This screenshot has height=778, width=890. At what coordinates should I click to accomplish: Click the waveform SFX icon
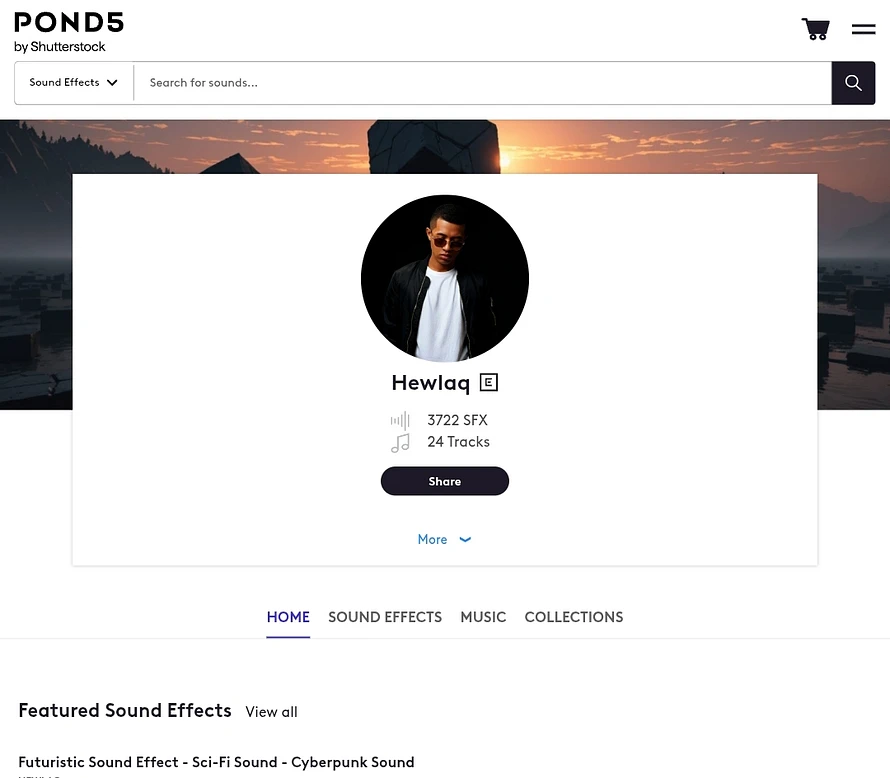[400, 420]
